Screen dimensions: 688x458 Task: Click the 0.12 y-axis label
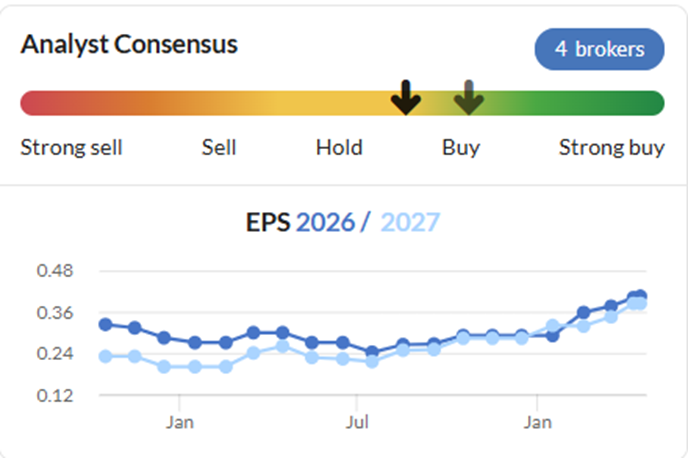point(56,395)
